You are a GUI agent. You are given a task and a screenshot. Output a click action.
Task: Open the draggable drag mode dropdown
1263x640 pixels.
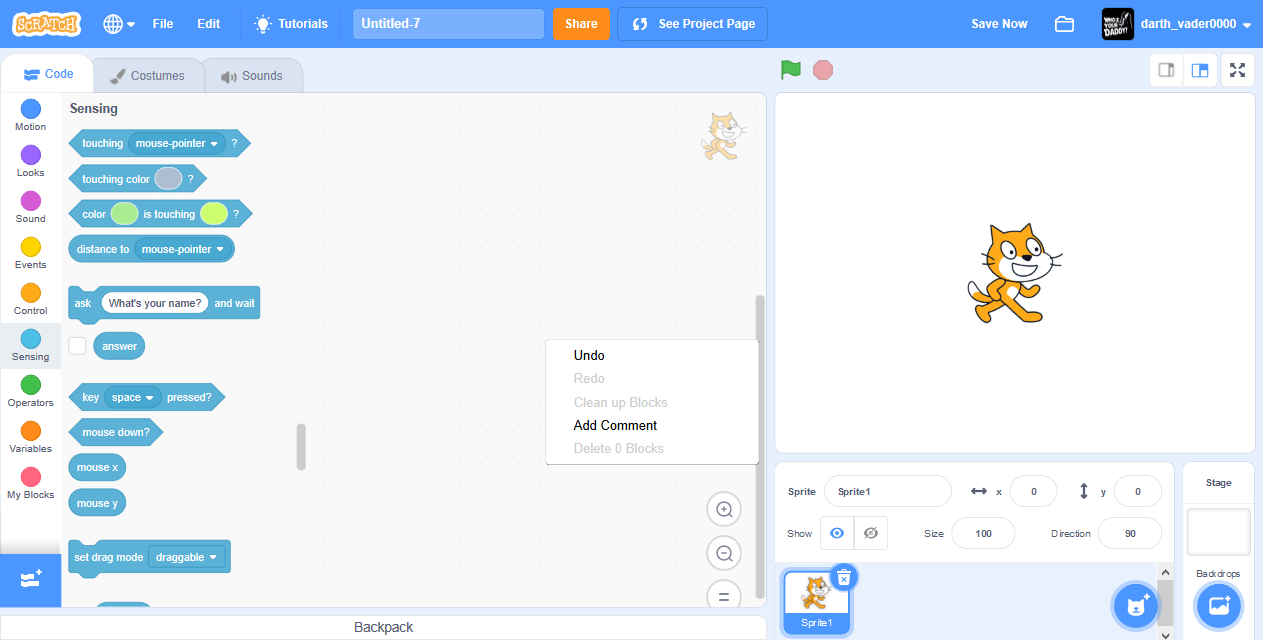[x=187, y=557]
